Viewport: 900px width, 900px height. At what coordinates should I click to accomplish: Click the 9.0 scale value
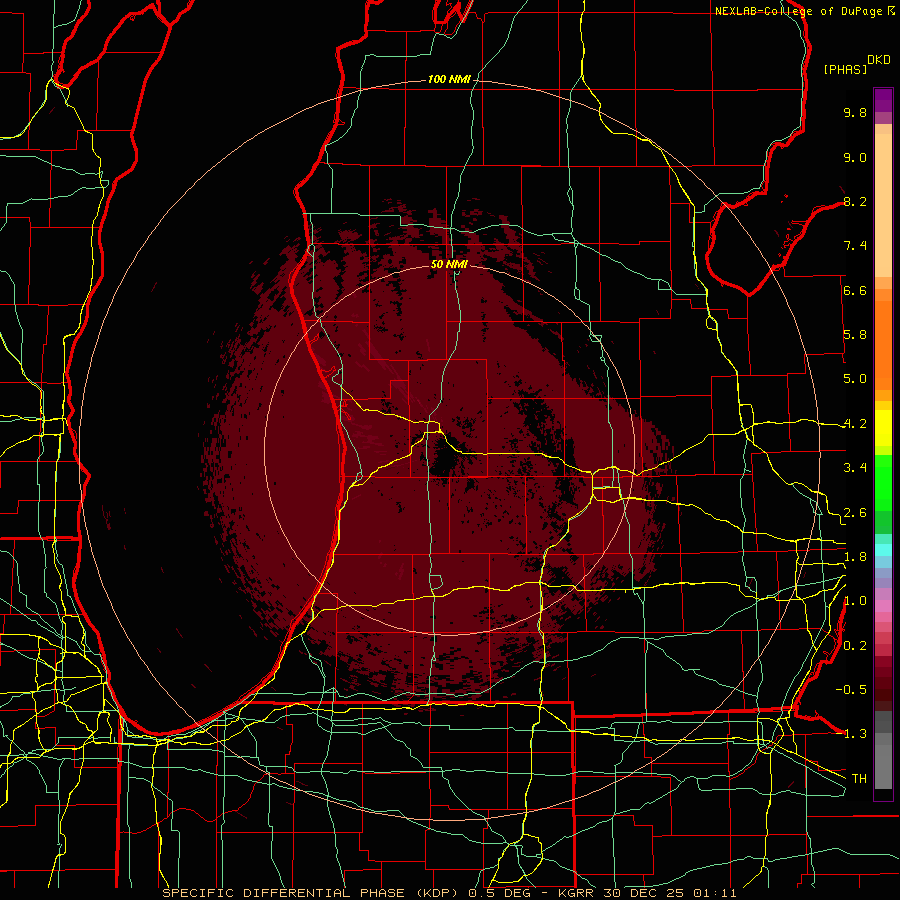point(855,157)
